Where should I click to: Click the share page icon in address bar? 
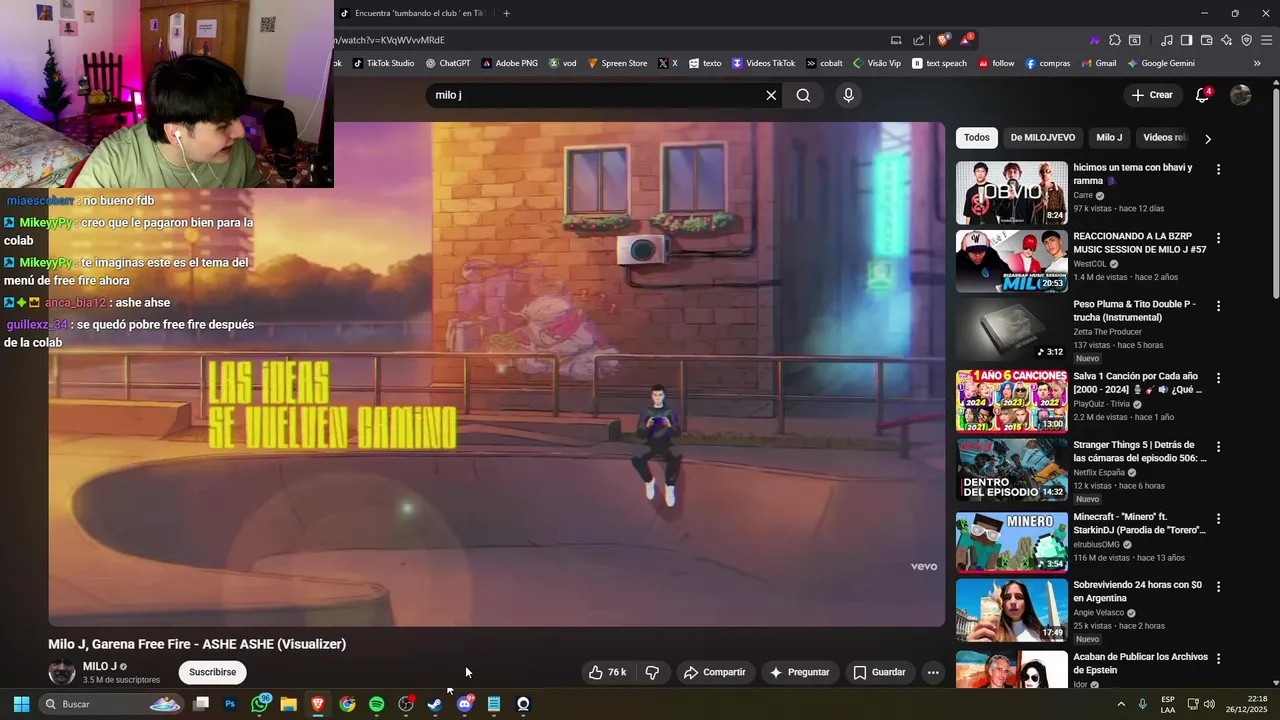click(919, 40)
